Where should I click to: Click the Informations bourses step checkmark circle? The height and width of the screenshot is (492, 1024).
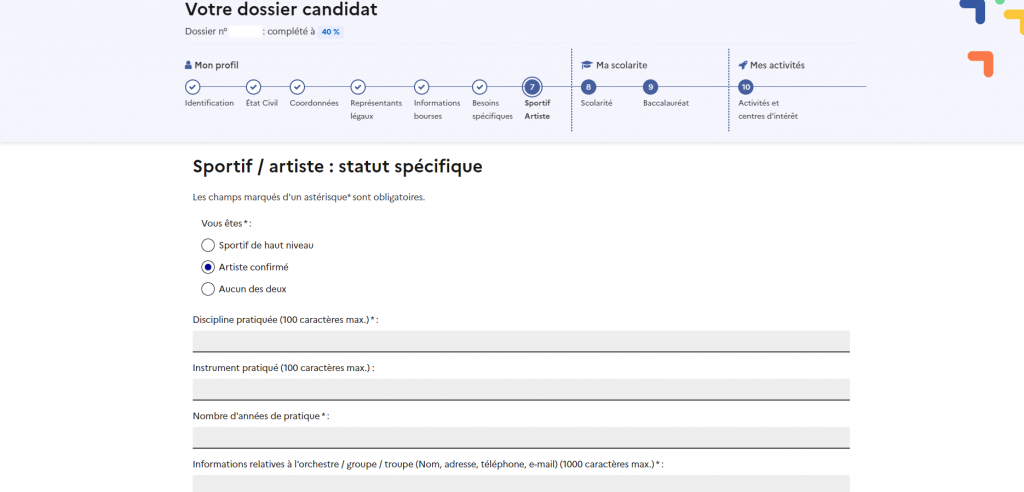pyautogui.click(x=421, y=87)
